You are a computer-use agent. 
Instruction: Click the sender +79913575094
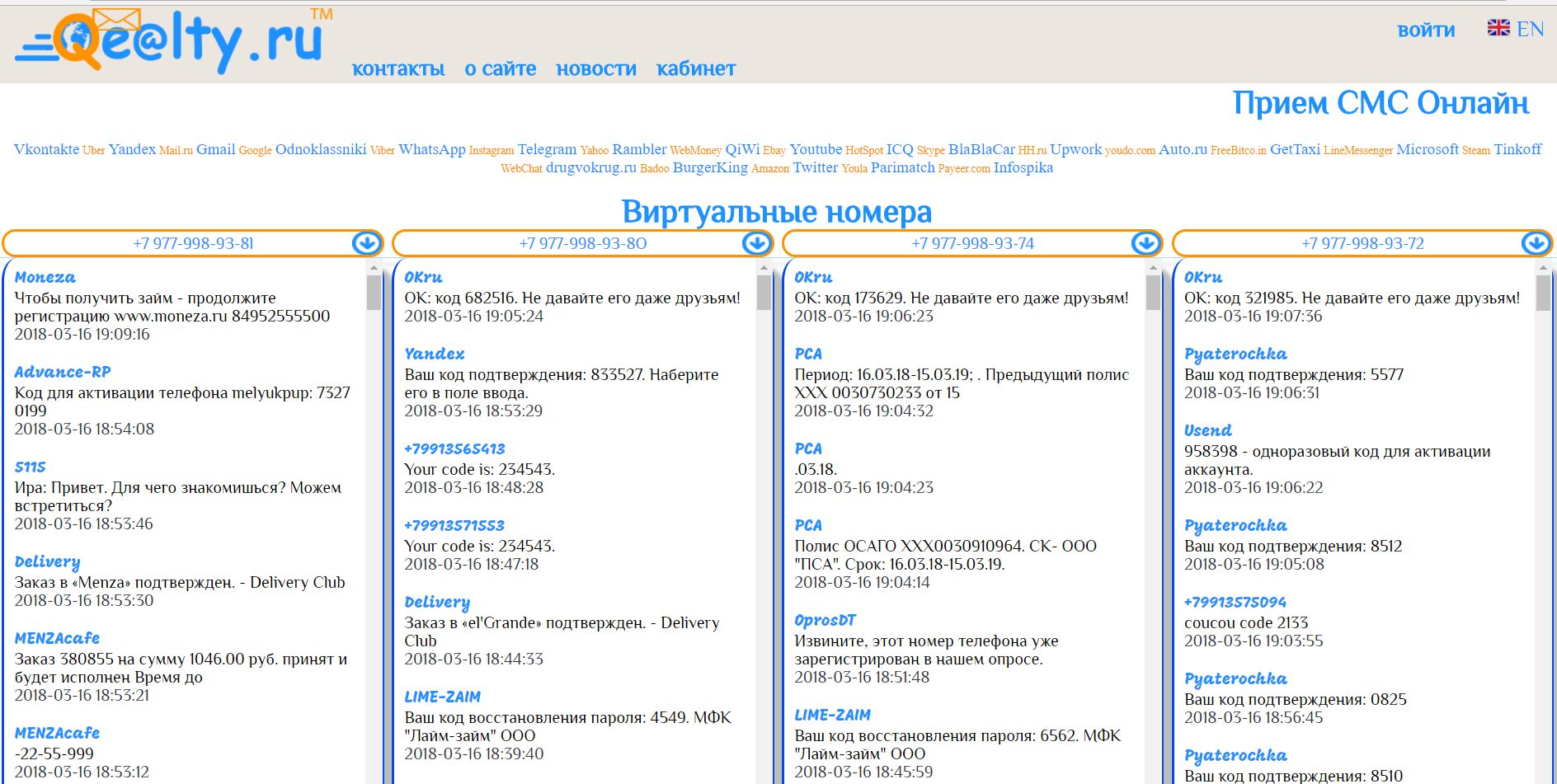coord(1235,602)
